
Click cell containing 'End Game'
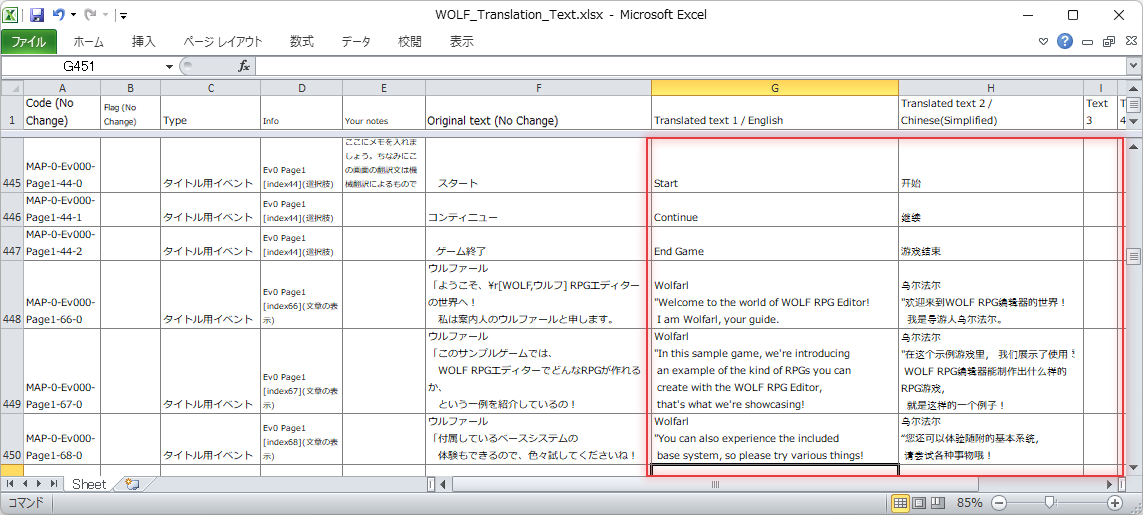775,244
